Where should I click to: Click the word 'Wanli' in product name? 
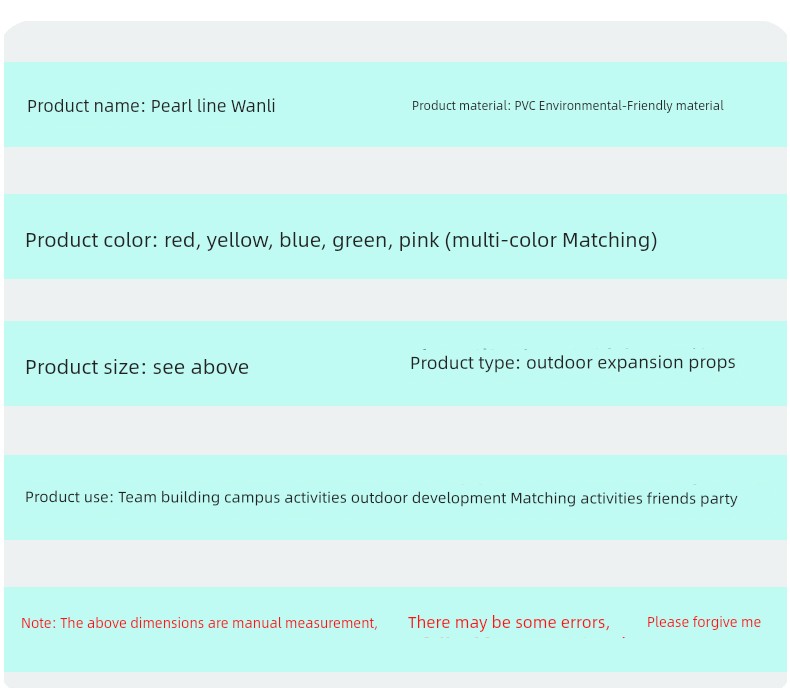coord(253,106)
